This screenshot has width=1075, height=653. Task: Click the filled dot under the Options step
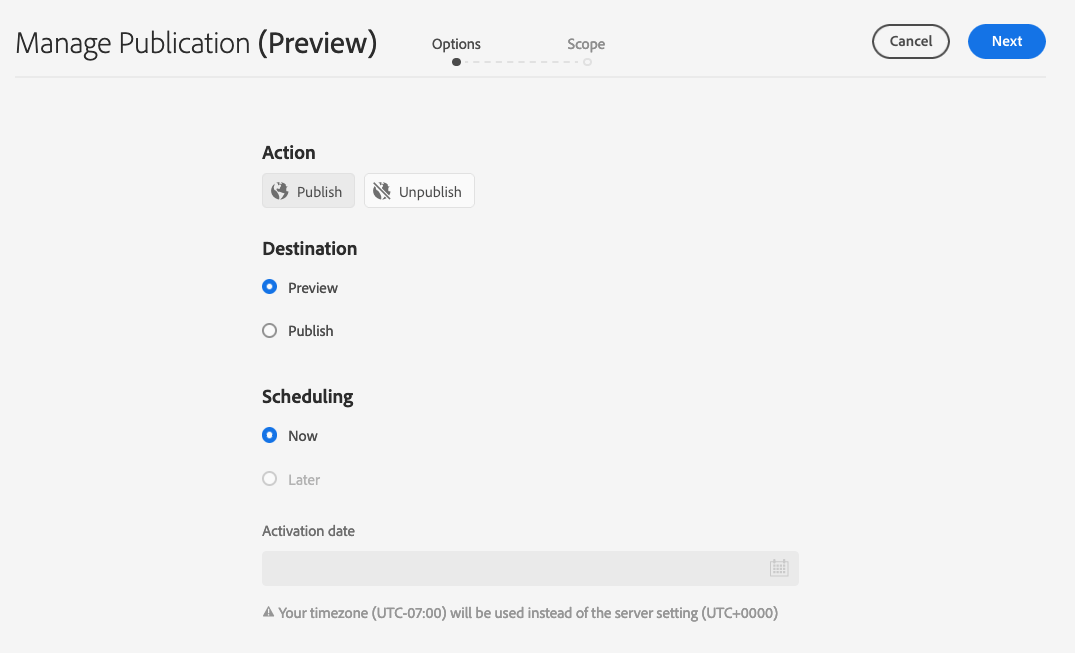456,61
